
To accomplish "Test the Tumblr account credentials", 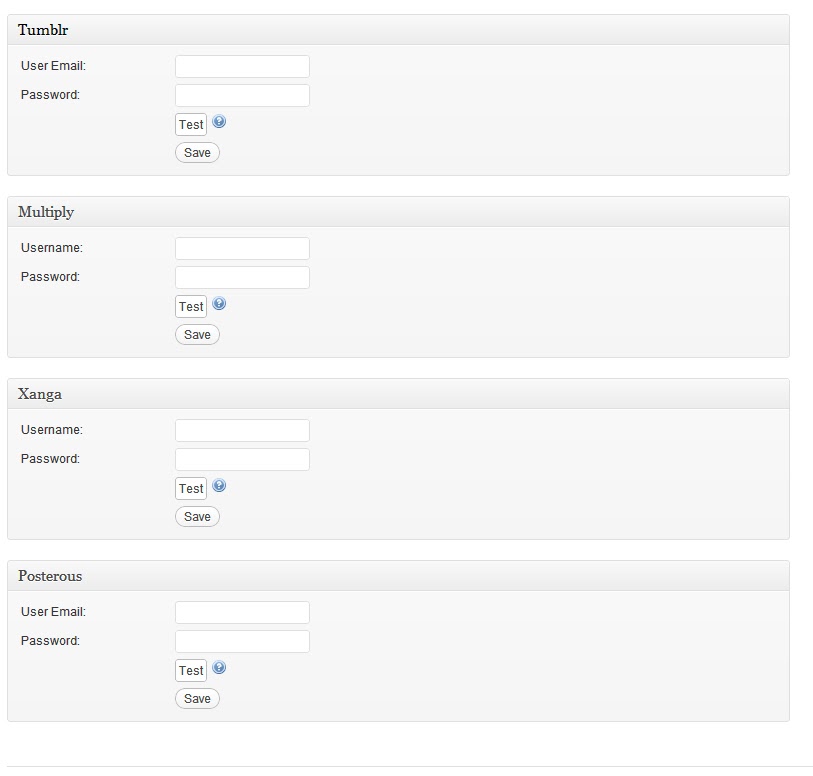I will (x=191, y=124).
